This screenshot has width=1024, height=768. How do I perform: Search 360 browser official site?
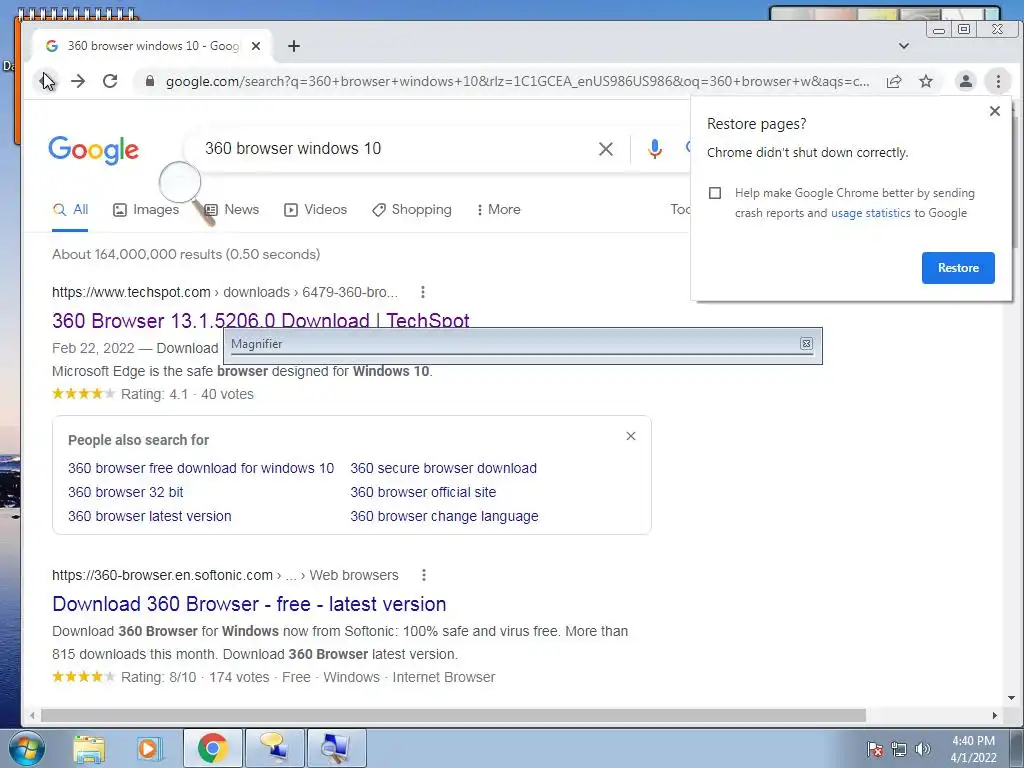[x=423, y=492]
